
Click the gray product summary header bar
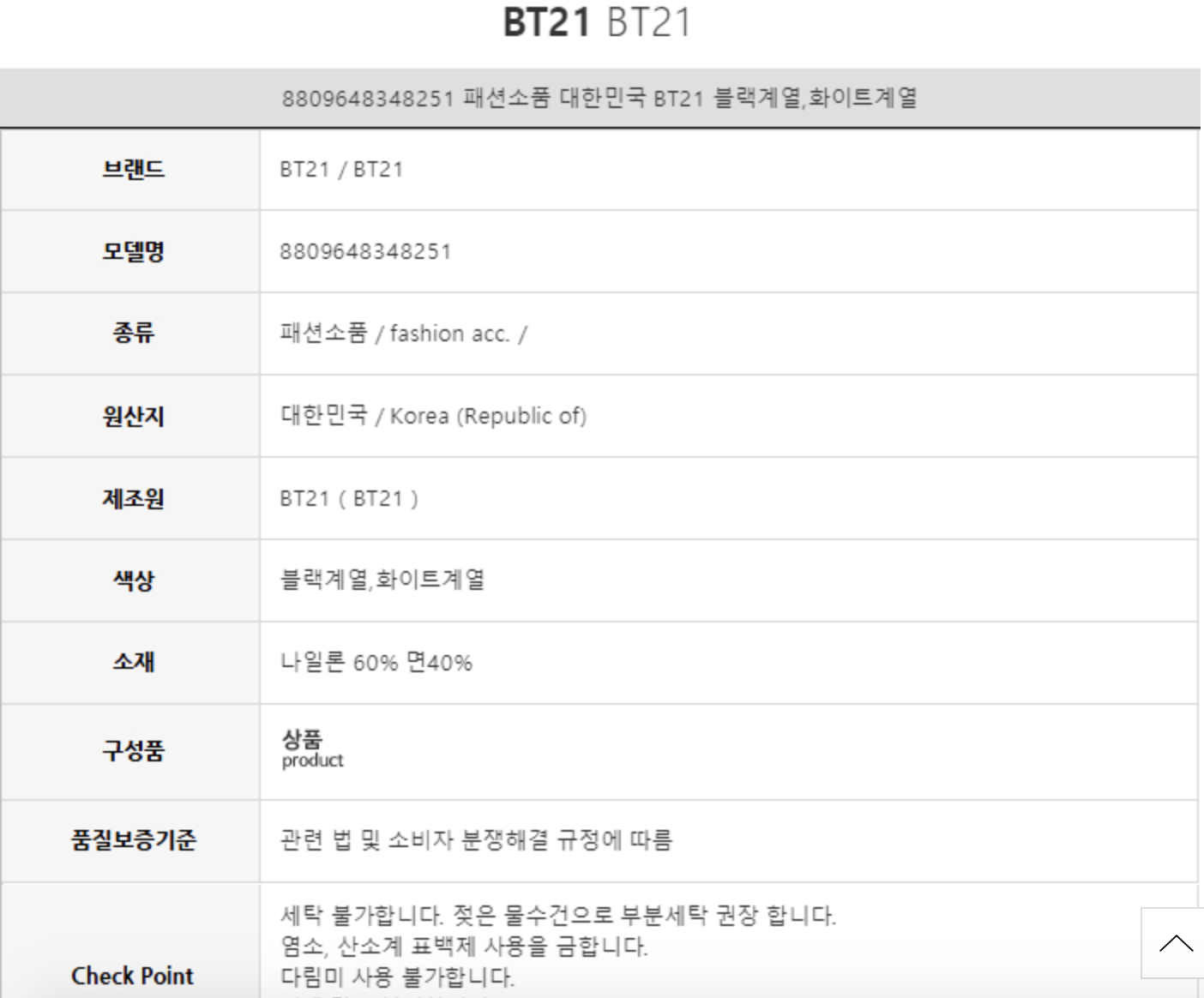click(599, 98)
